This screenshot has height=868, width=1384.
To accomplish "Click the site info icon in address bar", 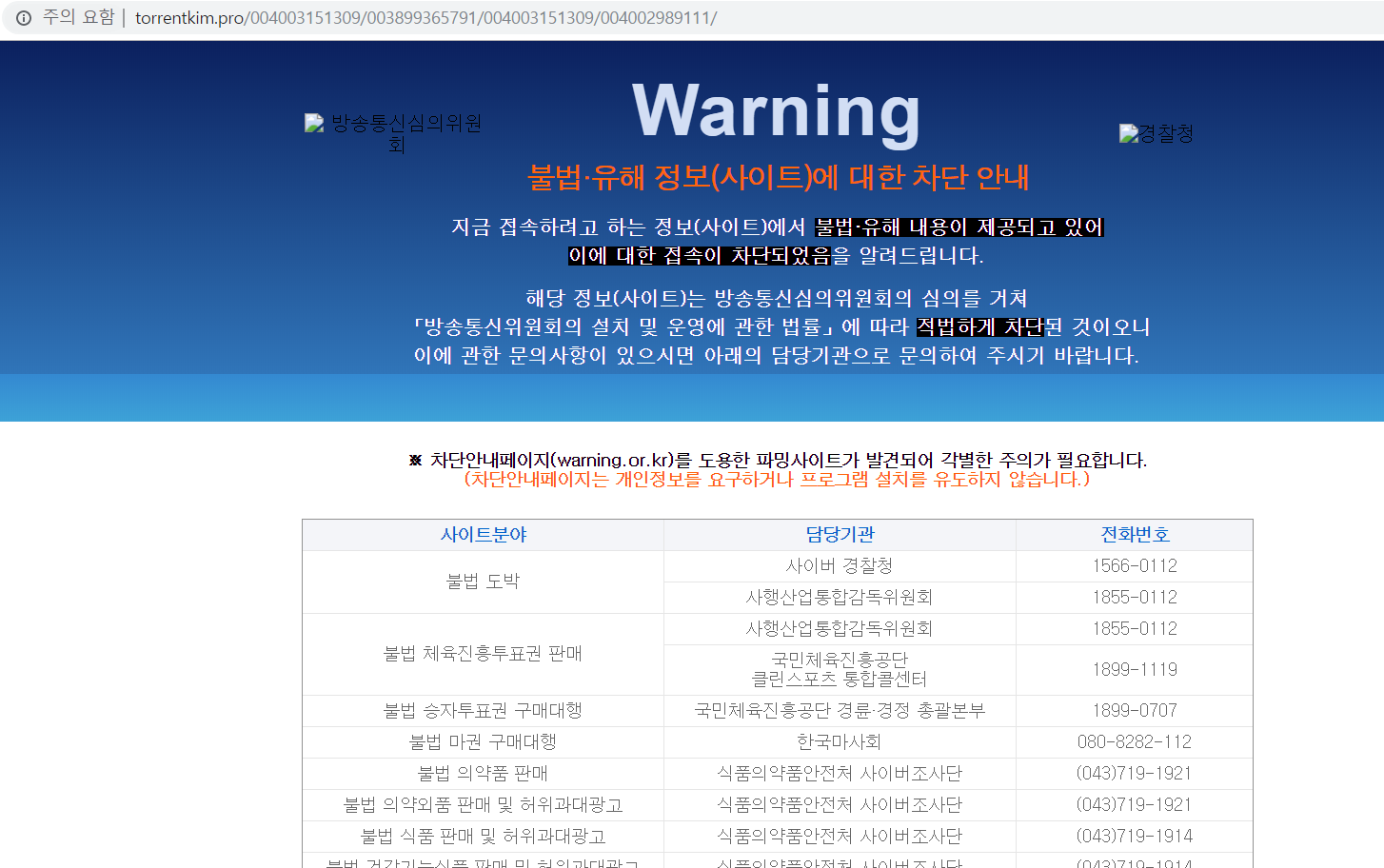I will [24, 18].
